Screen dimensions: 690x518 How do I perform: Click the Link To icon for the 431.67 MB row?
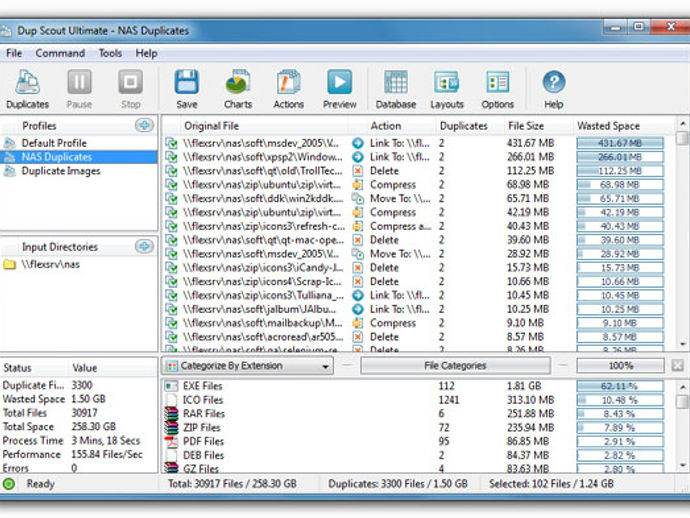point(358,143)
